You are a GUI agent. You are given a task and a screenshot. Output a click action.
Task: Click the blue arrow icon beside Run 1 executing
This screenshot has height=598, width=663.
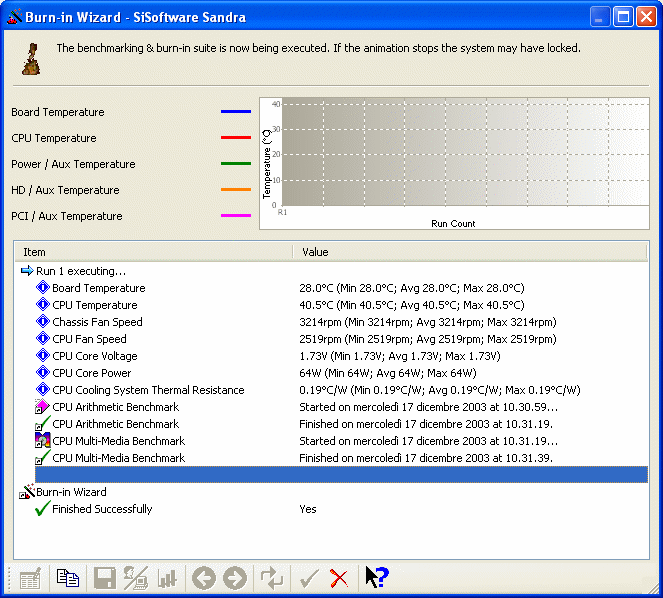click(x=27, y=271)
